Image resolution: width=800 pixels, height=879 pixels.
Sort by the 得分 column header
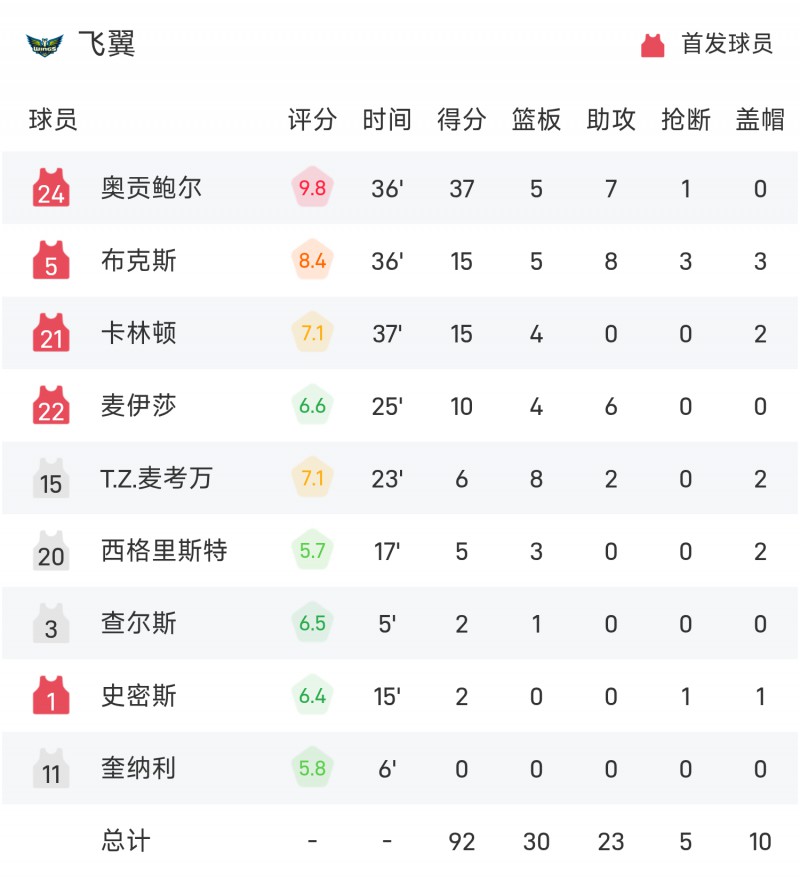pos(461,119)
